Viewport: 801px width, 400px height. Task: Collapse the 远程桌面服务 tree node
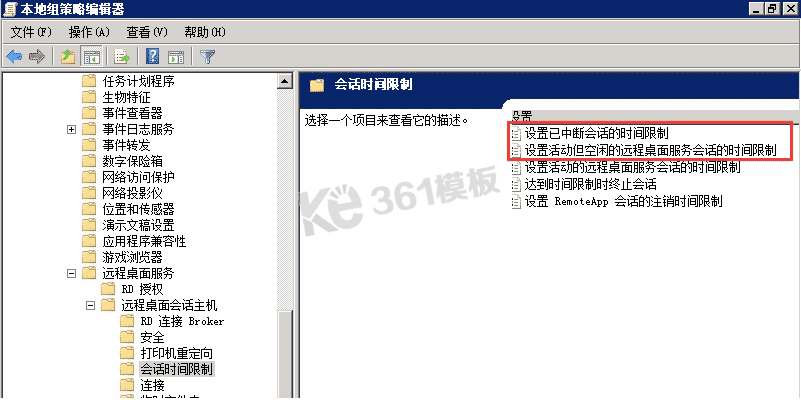tap(72, 273)
